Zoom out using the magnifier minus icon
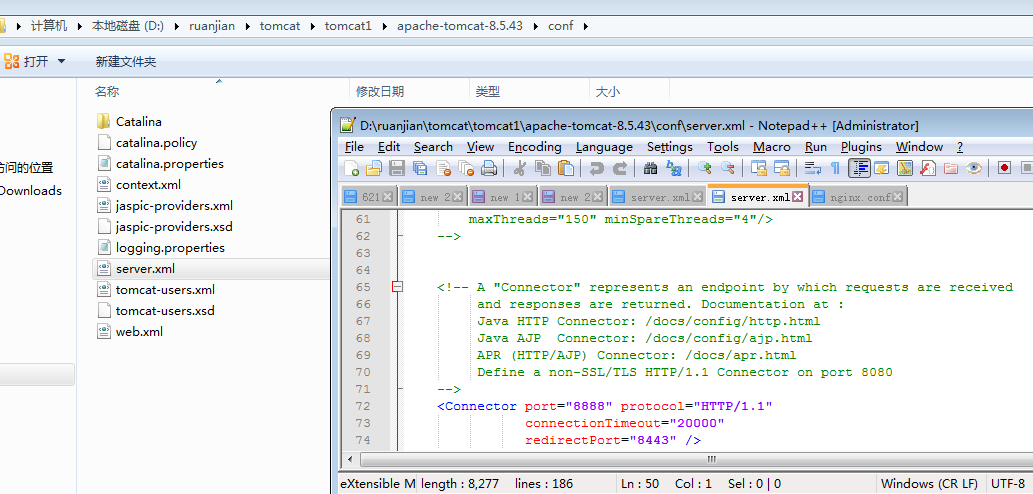Image resolution: width=1033 pixels, height=494 pixels. (727, 168)
